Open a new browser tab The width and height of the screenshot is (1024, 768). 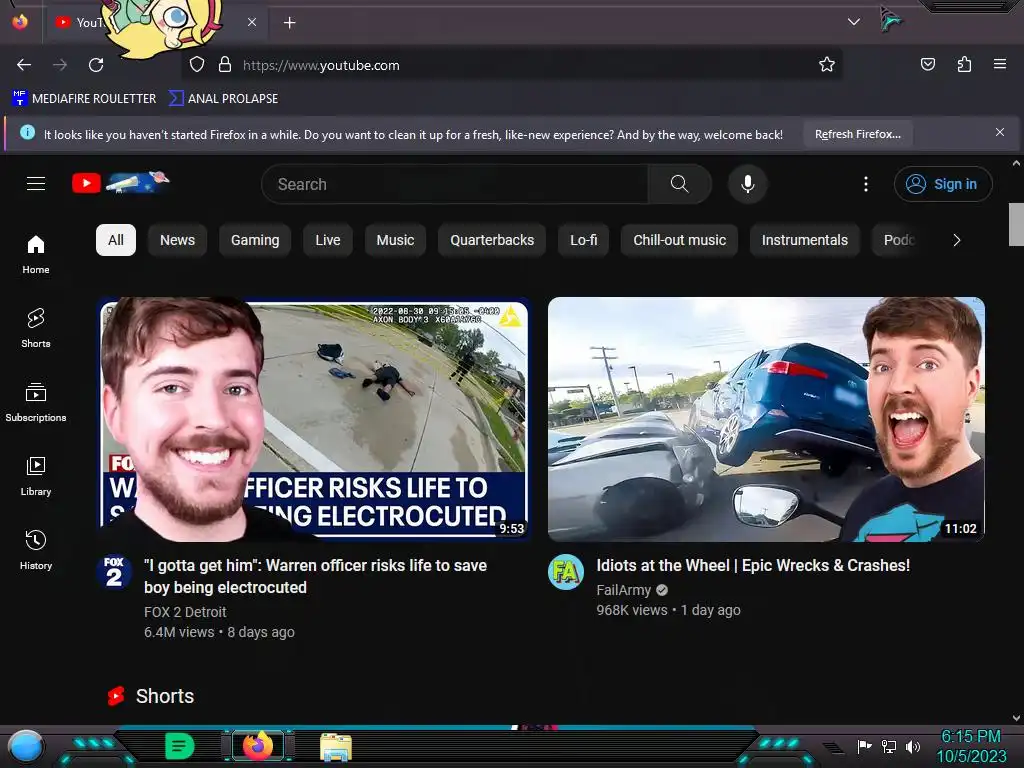click(289, 23)
